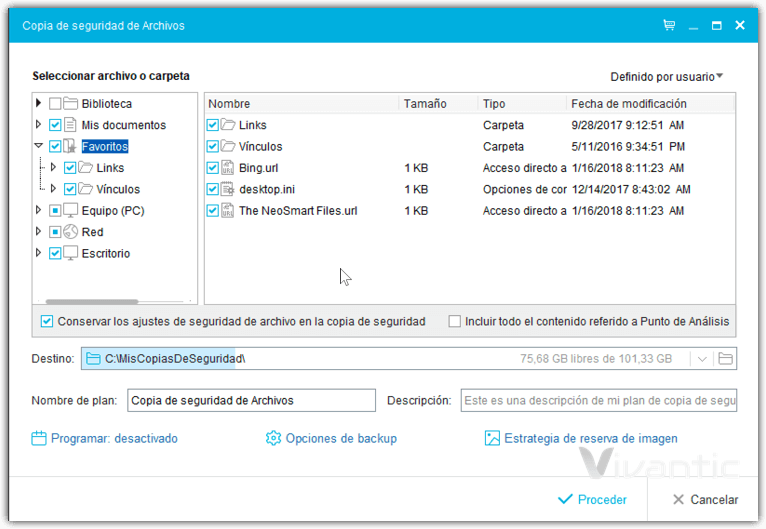Viewport: 766px width, 529px height.
Task: Expand the Biblioteca tree node
Action: 39,103
